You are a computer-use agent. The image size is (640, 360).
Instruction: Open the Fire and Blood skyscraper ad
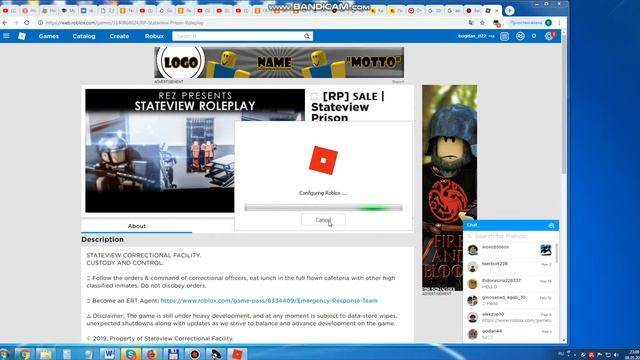(x=449, y=188)
